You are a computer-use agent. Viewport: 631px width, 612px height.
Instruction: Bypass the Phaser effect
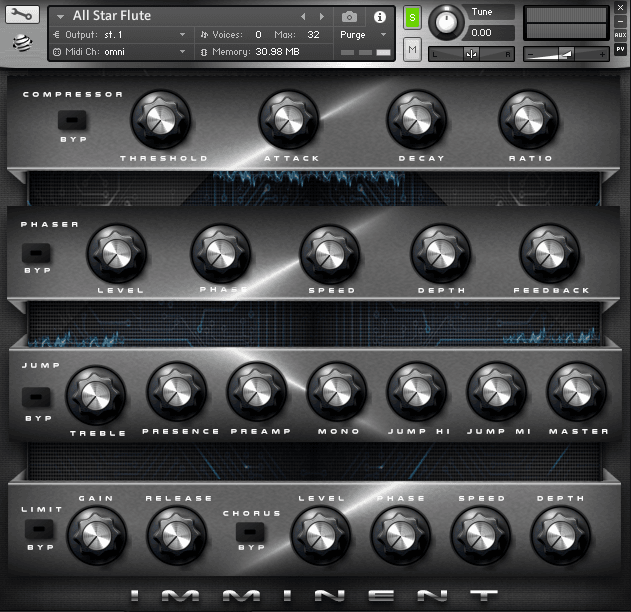pos(36,253)
